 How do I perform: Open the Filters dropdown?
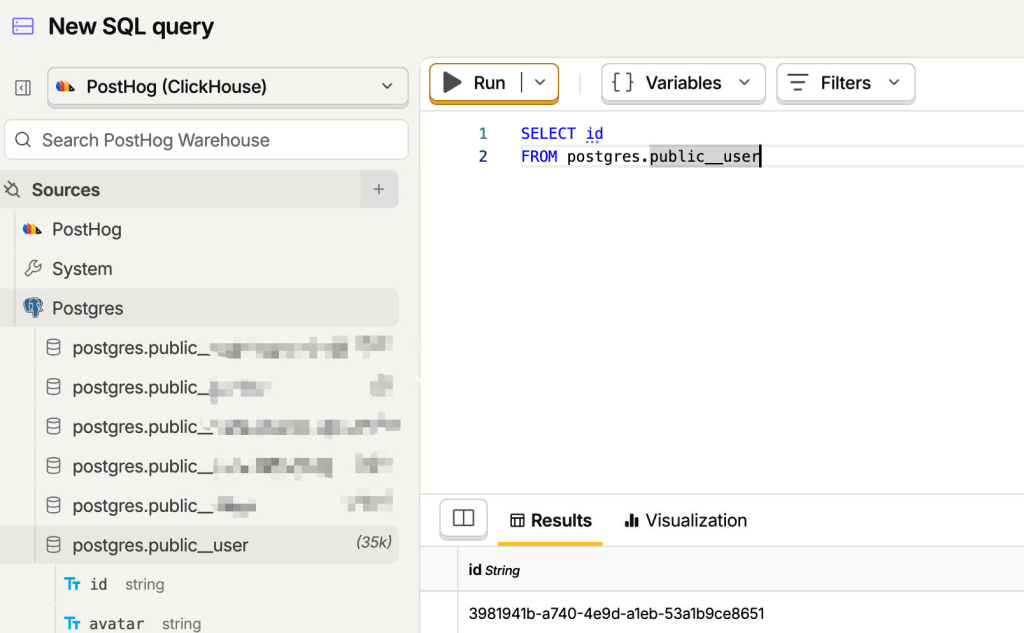coord(846,83)
